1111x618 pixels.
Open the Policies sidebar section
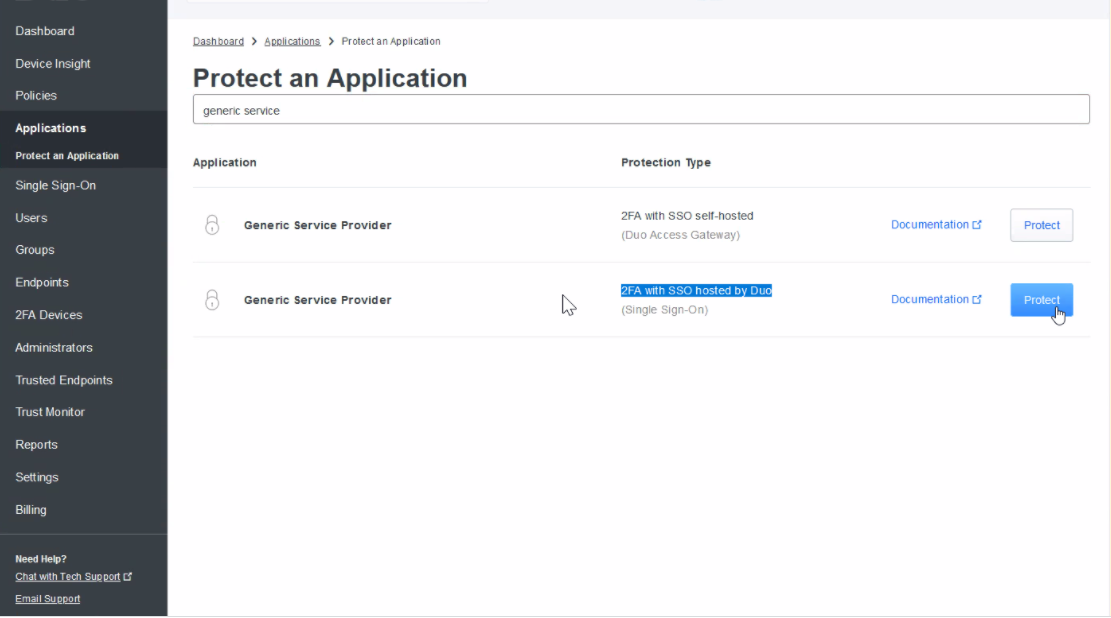(x=36, y=96)
